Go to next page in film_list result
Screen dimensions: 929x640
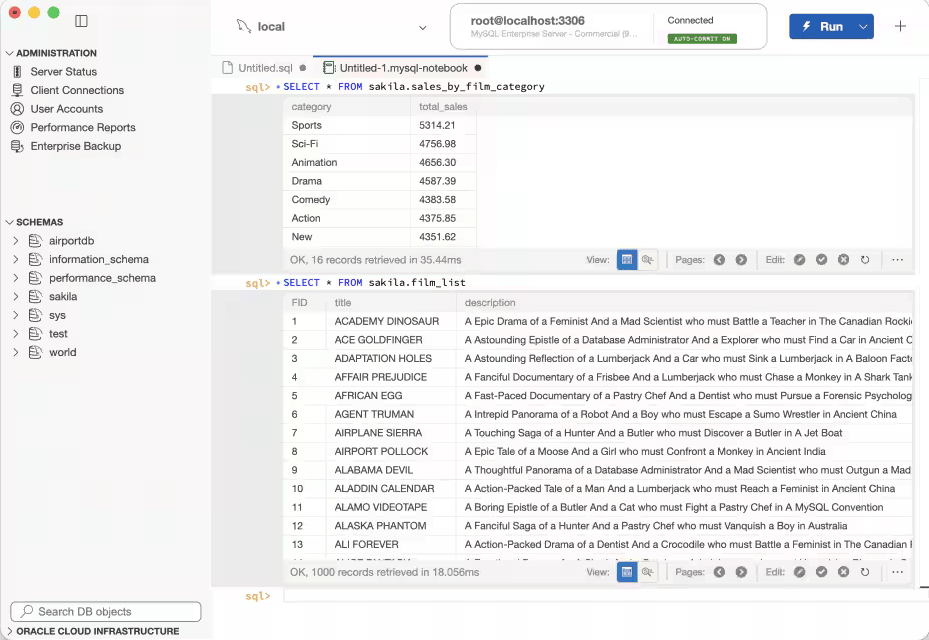(741, 572)
